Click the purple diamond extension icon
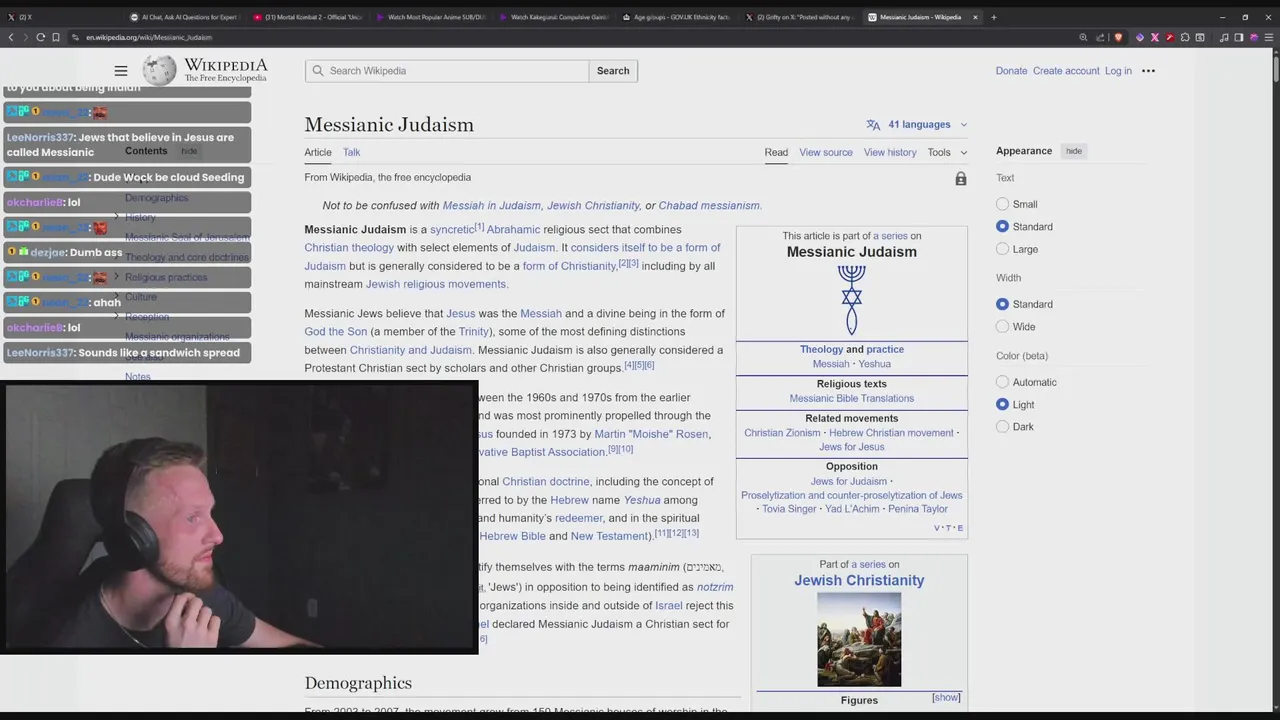This screenshot has width=1280, height=720. coord(1139,37)
